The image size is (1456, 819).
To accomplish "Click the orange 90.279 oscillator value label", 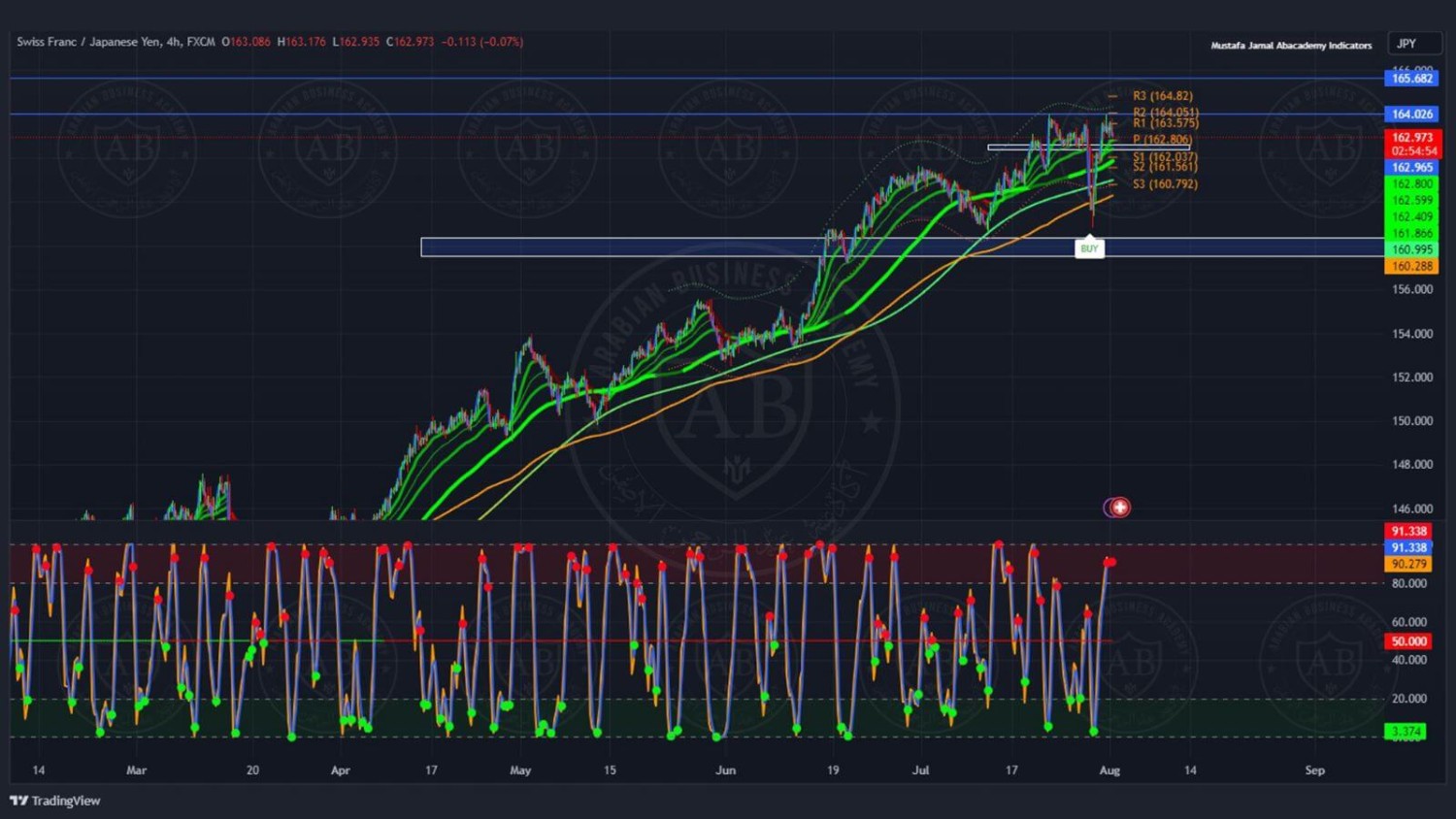I will [1408, 564].
